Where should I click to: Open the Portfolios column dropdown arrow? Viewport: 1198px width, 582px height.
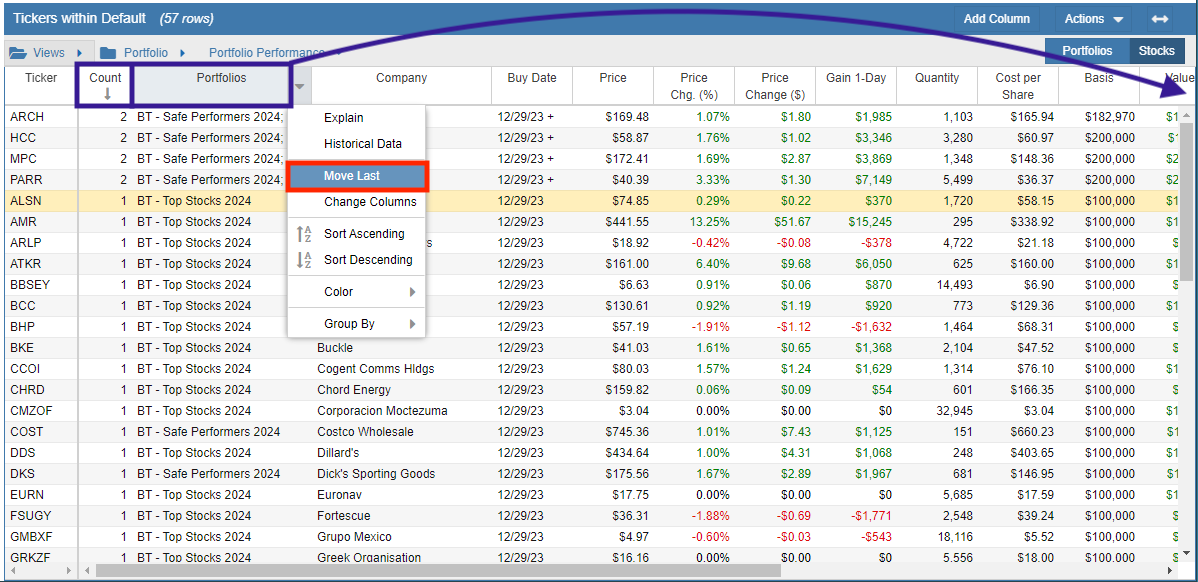coord(300,86)
